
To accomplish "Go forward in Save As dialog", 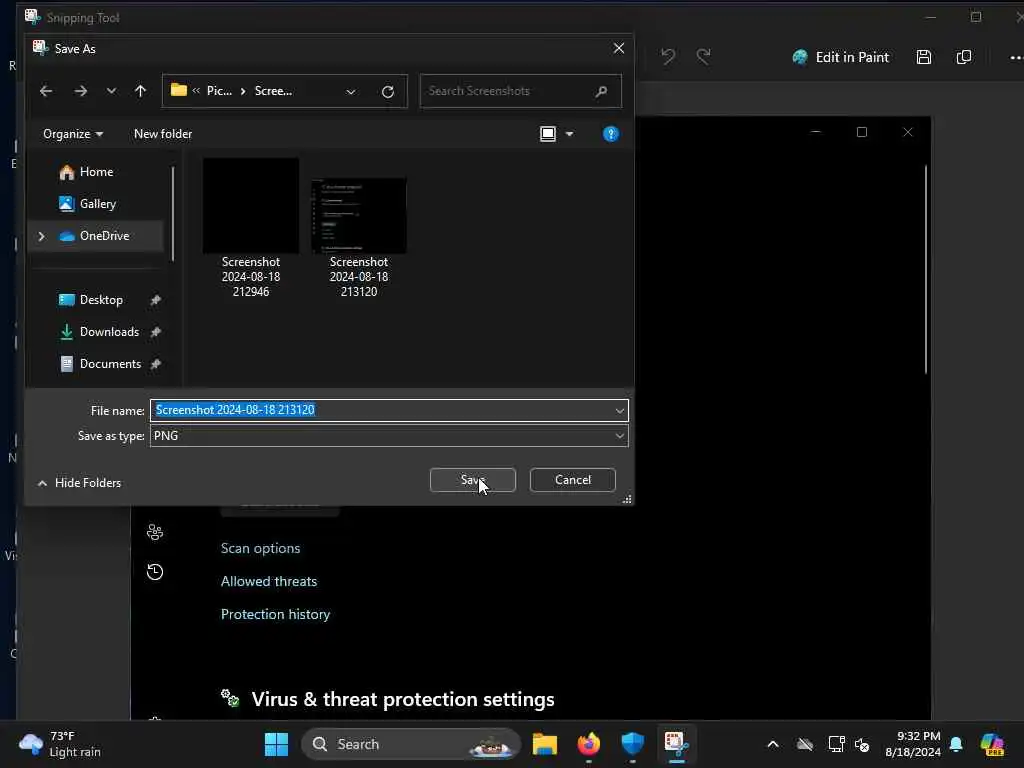I will 80,91.
